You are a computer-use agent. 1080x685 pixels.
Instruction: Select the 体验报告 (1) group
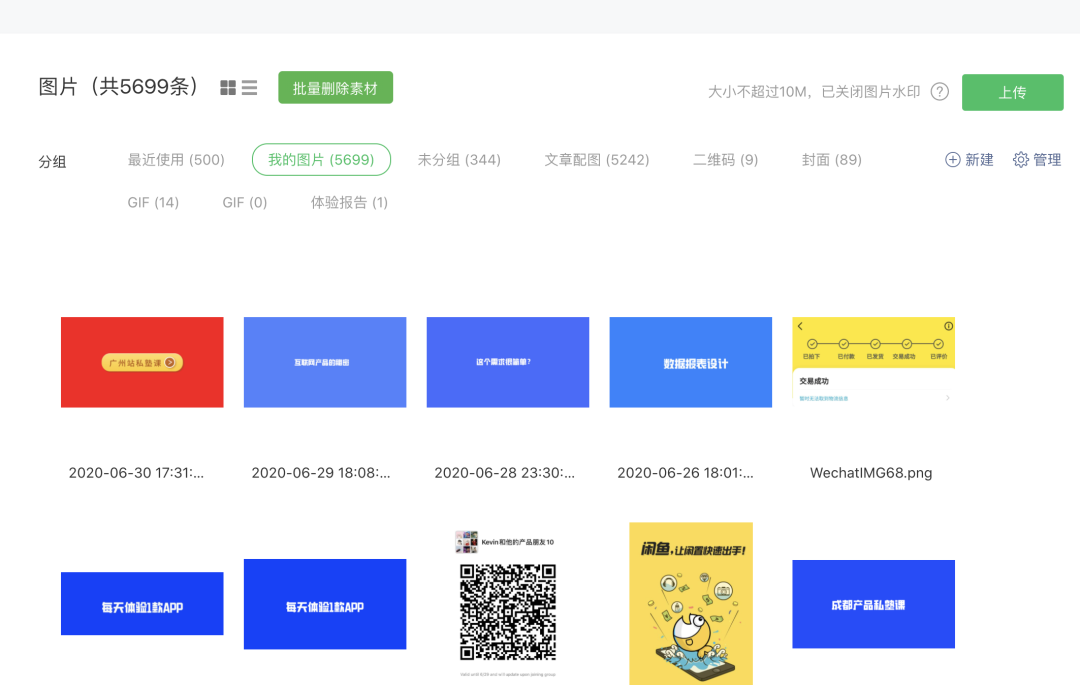pos(349,202)
